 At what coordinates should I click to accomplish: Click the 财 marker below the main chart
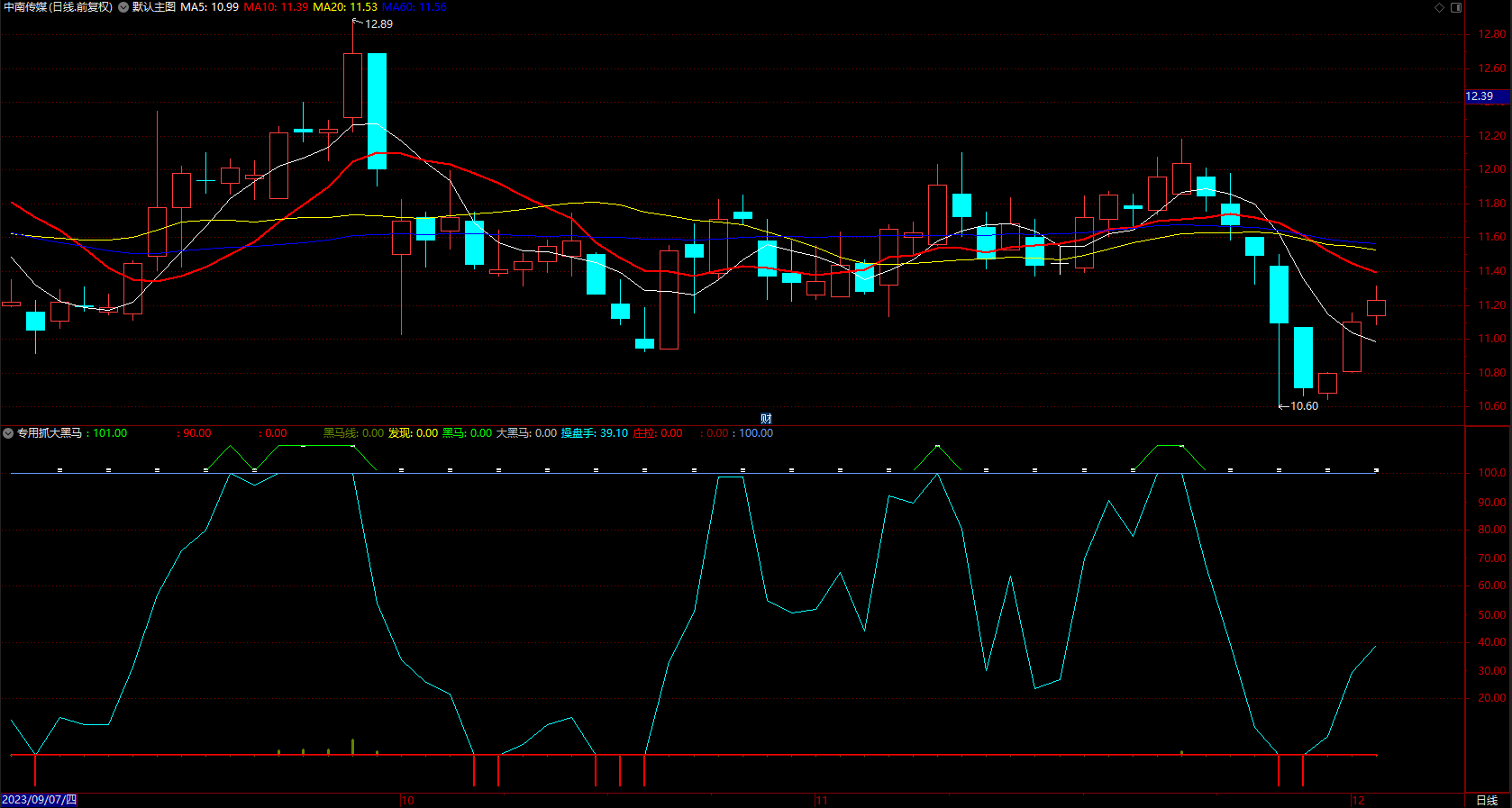point(766,418)
